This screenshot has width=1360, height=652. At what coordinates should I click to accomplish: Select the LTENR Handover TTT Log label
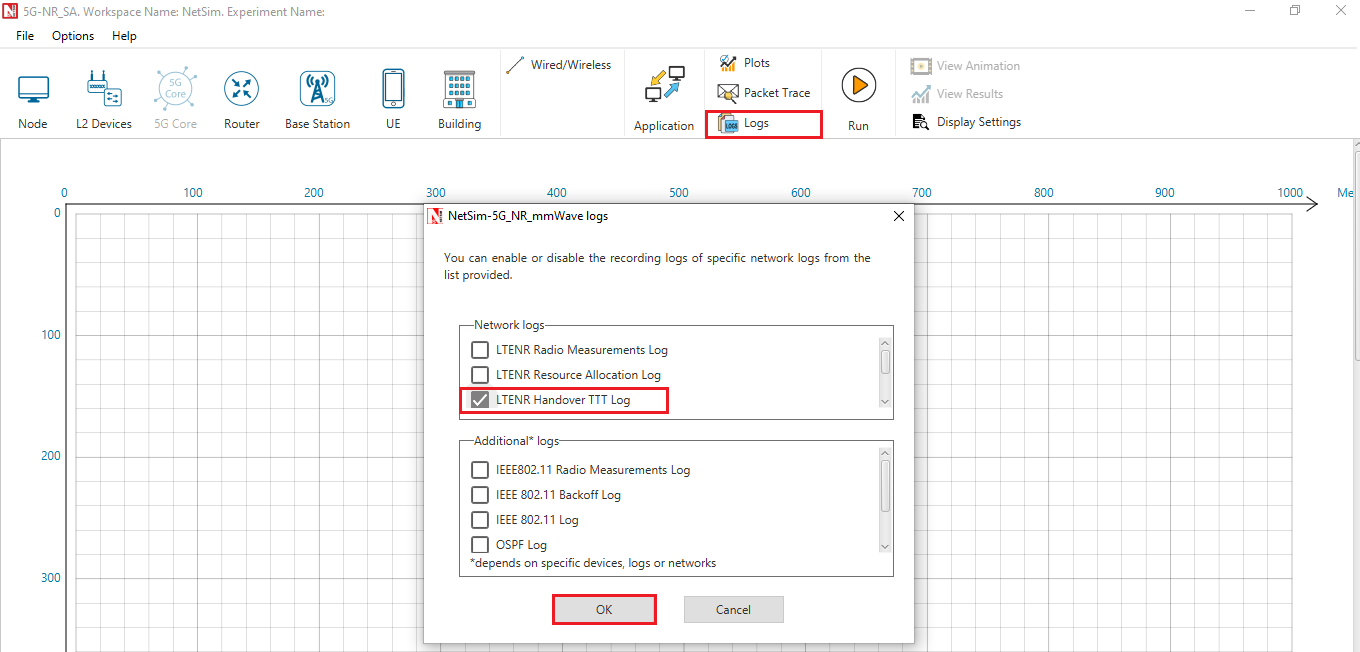[563, 400]
